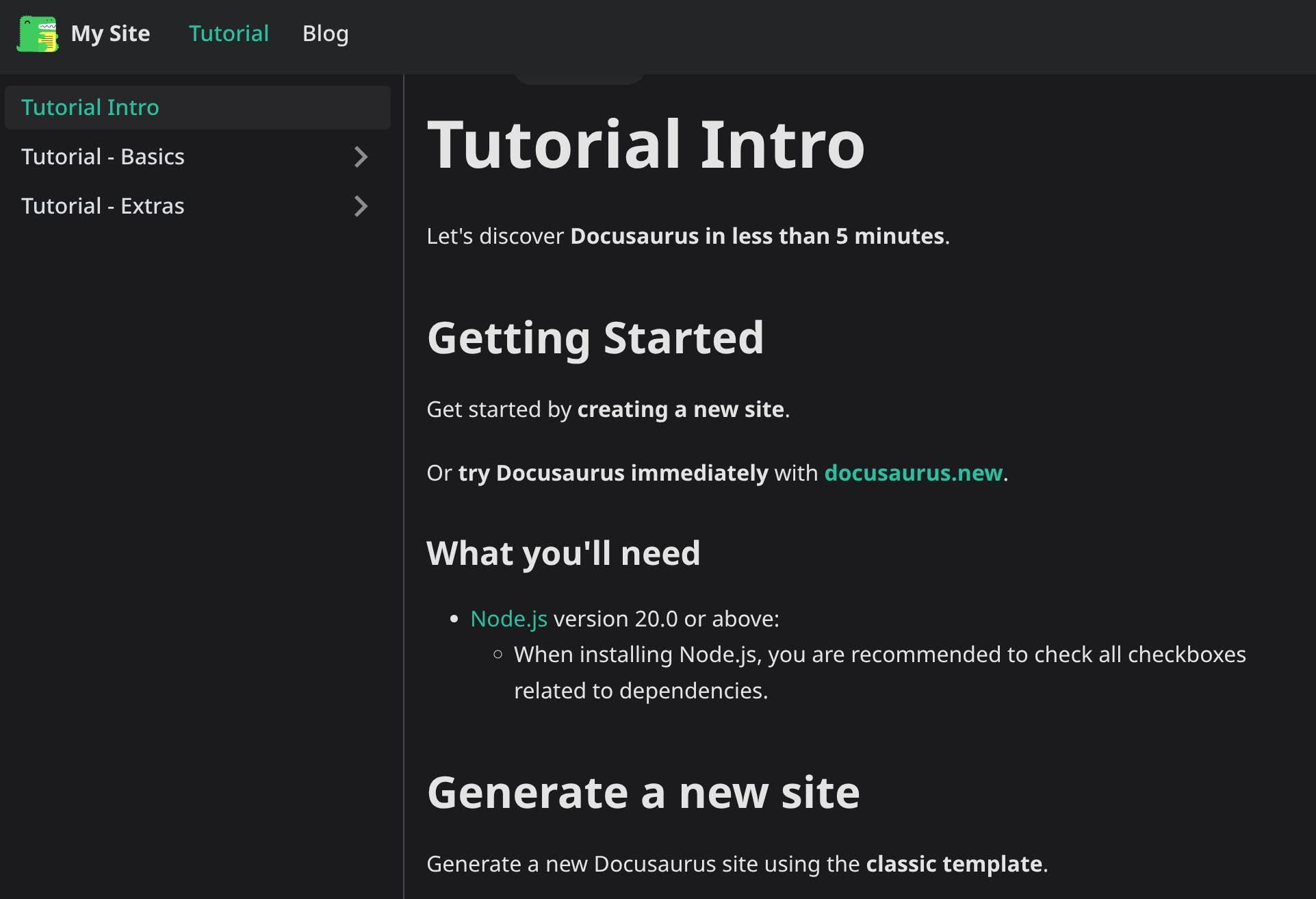Click the bold 'classic template' text

[x=953, y=864]
